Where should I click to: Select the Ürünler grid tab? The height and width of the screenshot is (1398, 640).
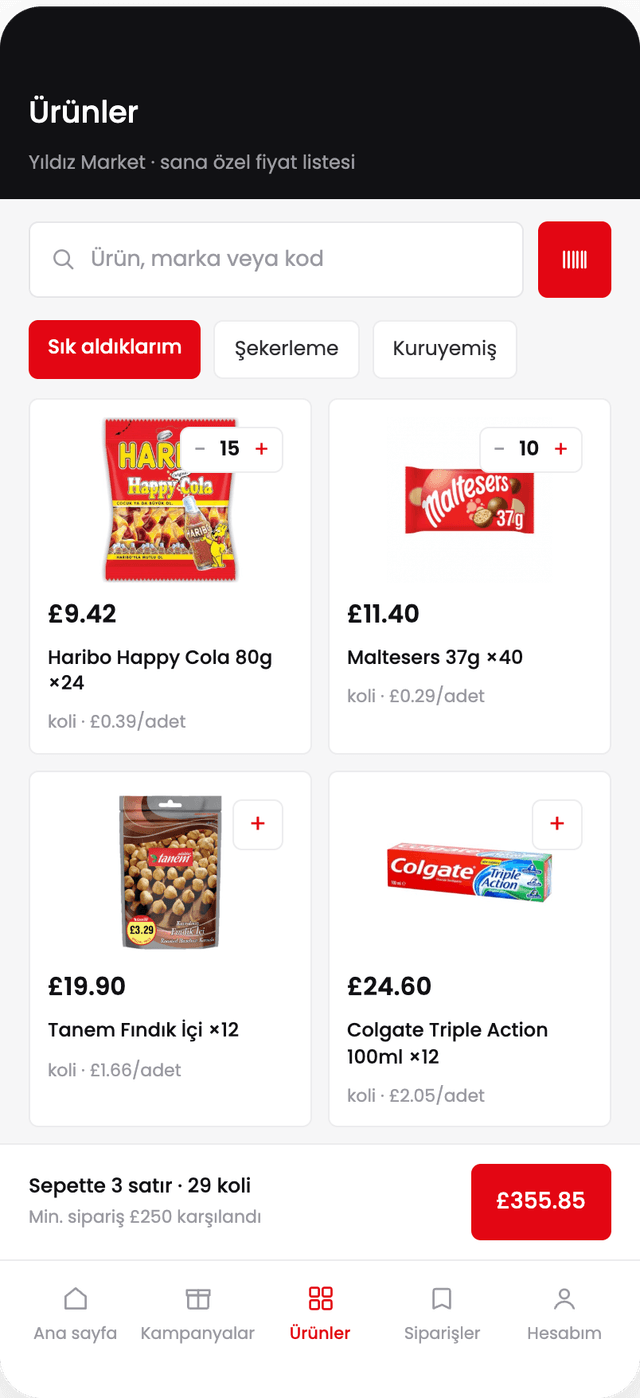320,1314
